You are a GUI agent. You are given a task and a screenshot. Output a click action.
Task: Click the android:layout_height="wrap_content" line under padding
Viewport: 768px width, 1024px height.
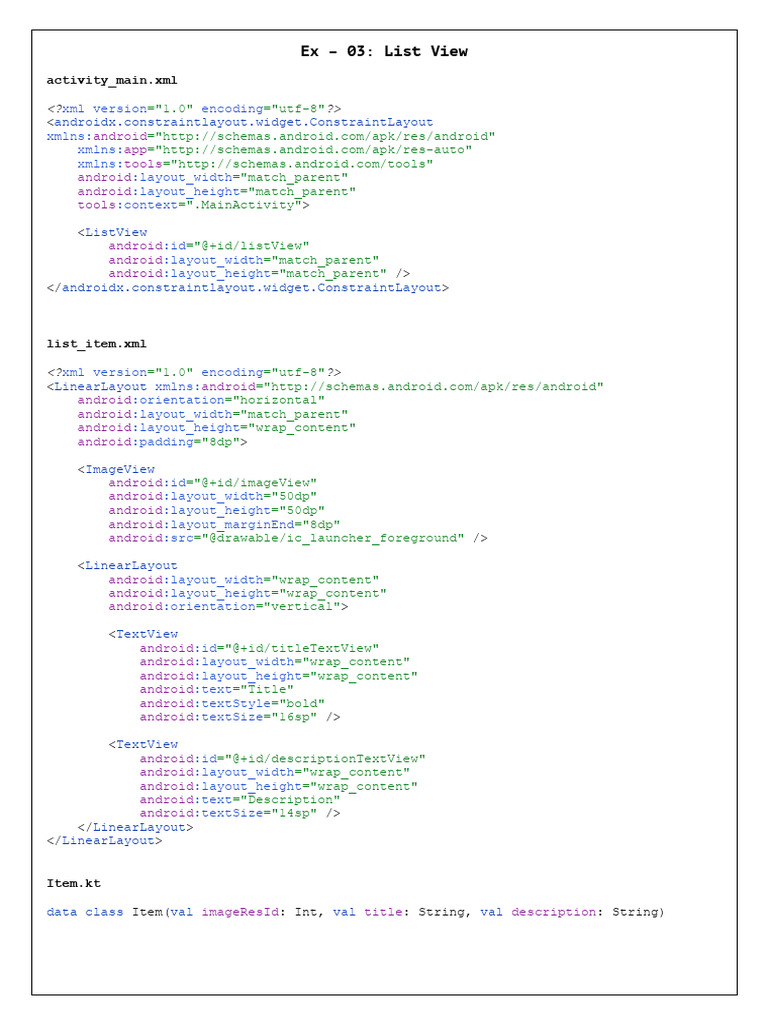(x=217, y=428)
